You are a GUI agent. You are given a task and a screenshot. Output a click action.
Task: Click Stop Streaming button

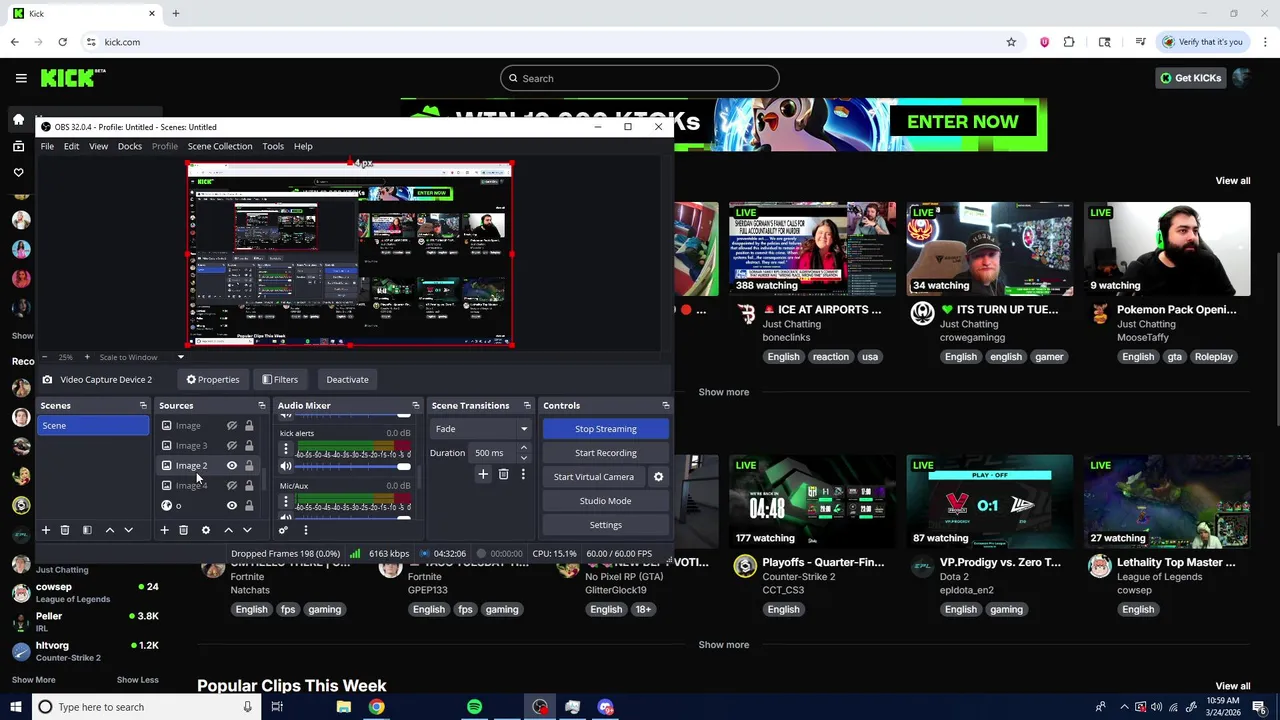tap(606, 429)
